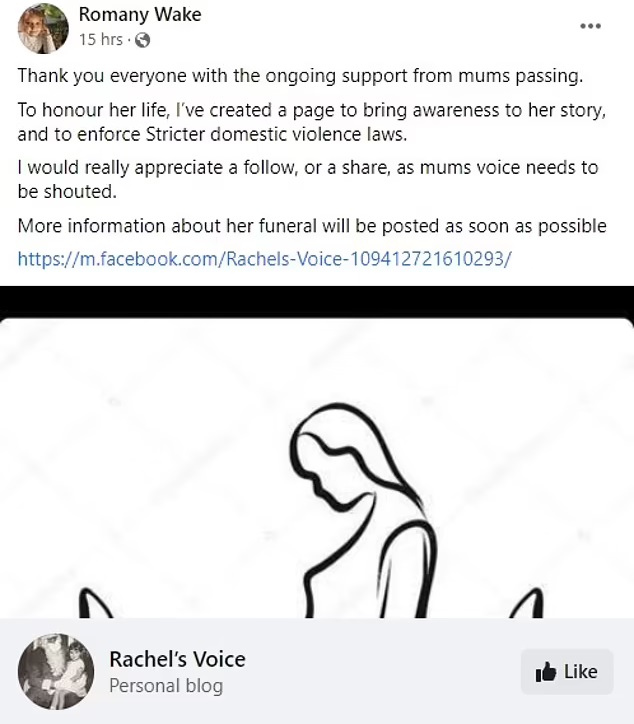Open the Rachels-Voice Facebook URL link
Viewport: 634px width, 724px height.
[264, 258]
